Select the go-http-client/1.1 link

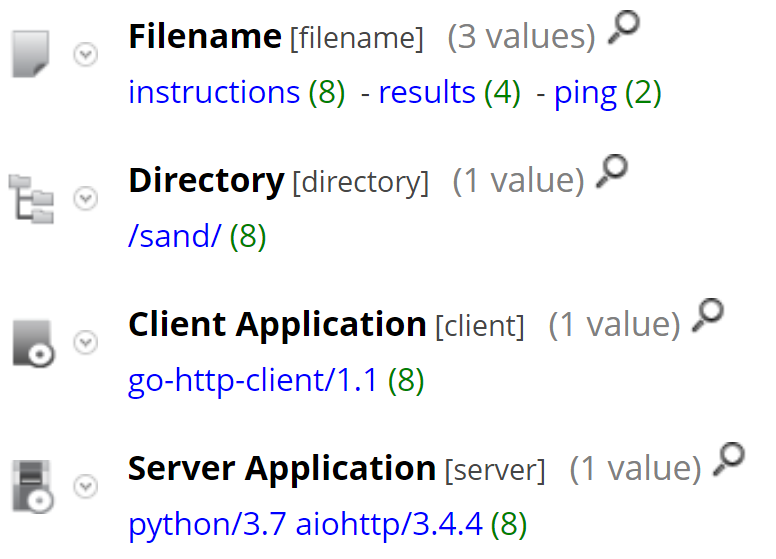(x=253, y=381)
